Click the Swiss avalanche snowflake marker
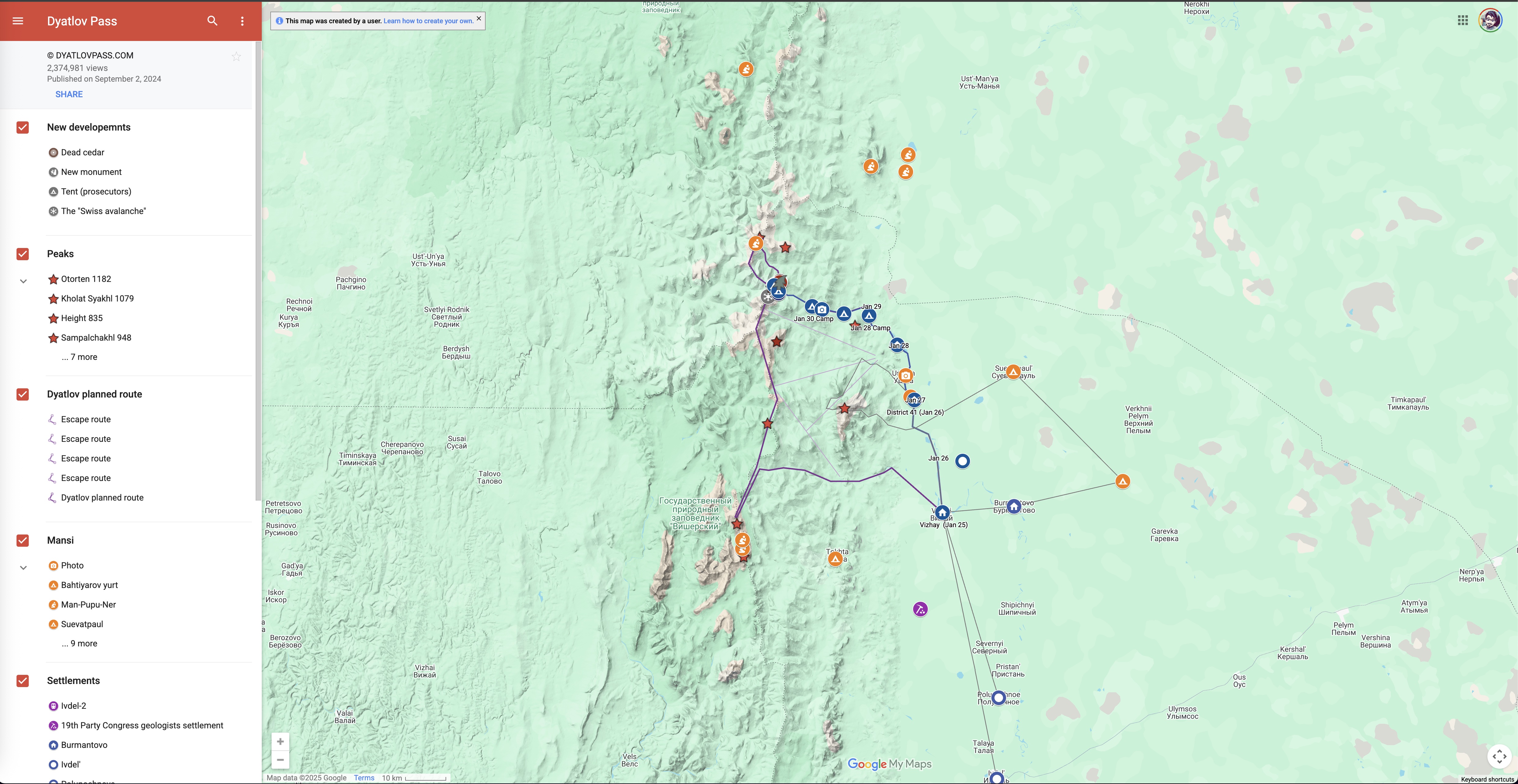The width and height of the screenshot is (1518, 784). click(x=767, y=297)
